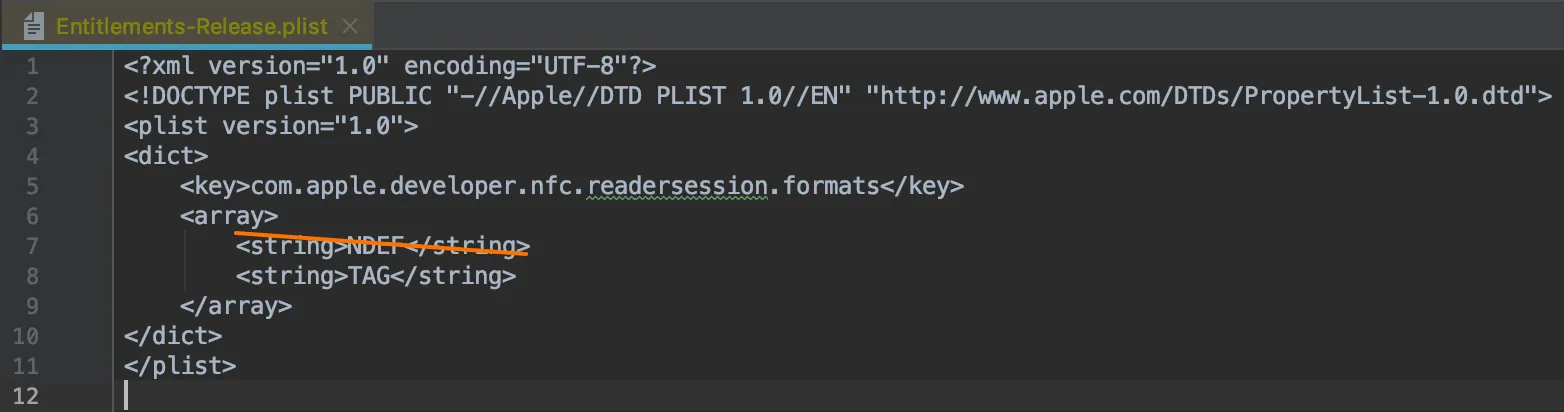Close the Entitlements-Release.plist tab
This screenshot has height=412, width=1564.
pyautogui.click(x=350, y=26)
